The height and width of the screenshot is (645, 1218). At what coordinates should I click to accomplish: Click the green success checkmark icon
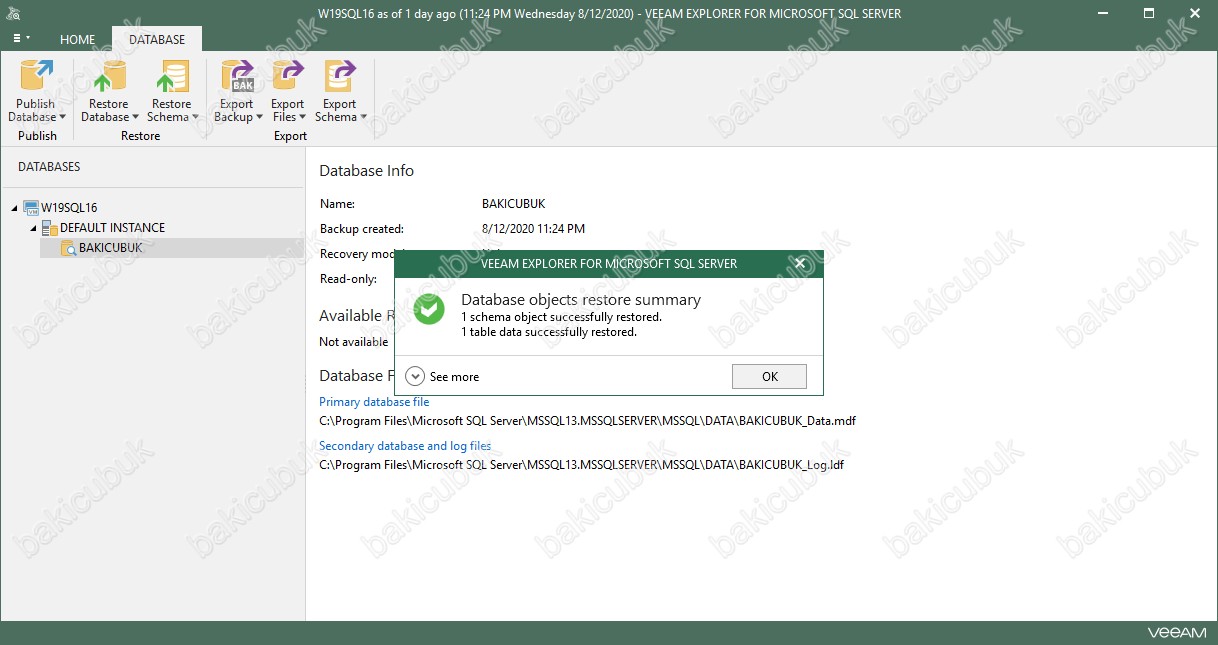430,309
